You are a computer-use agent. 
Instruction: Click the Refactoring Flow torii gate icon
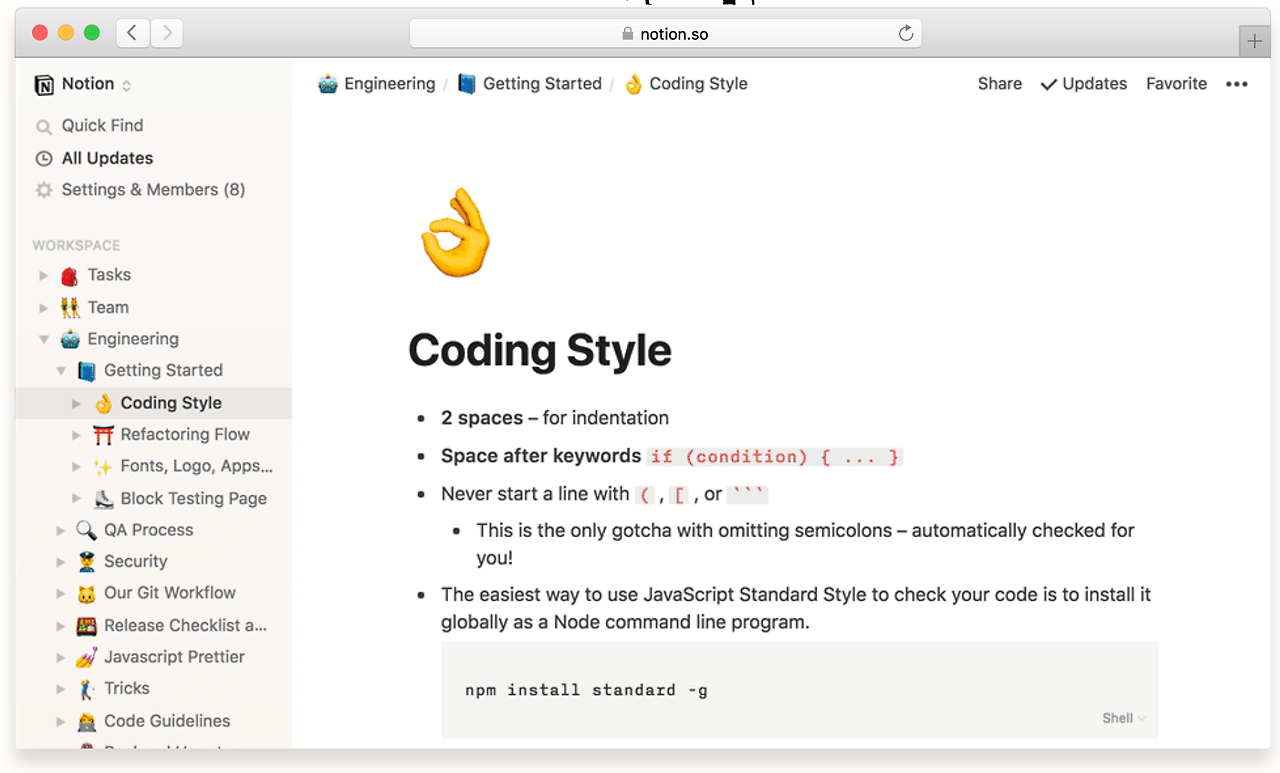103,435
